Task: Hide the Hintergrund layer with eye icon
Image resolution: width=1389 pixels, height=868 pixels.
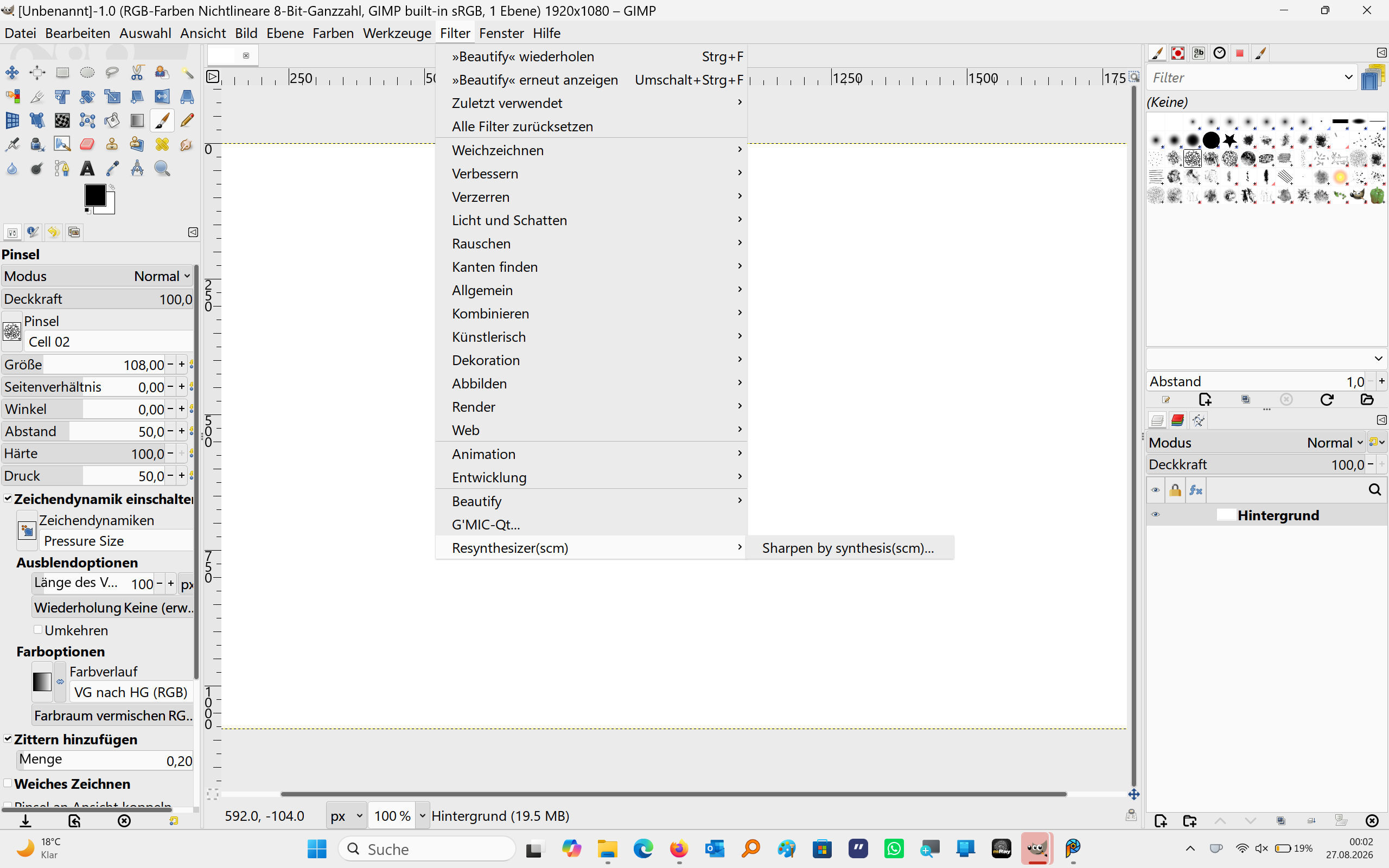Action: pos(1155,515)
